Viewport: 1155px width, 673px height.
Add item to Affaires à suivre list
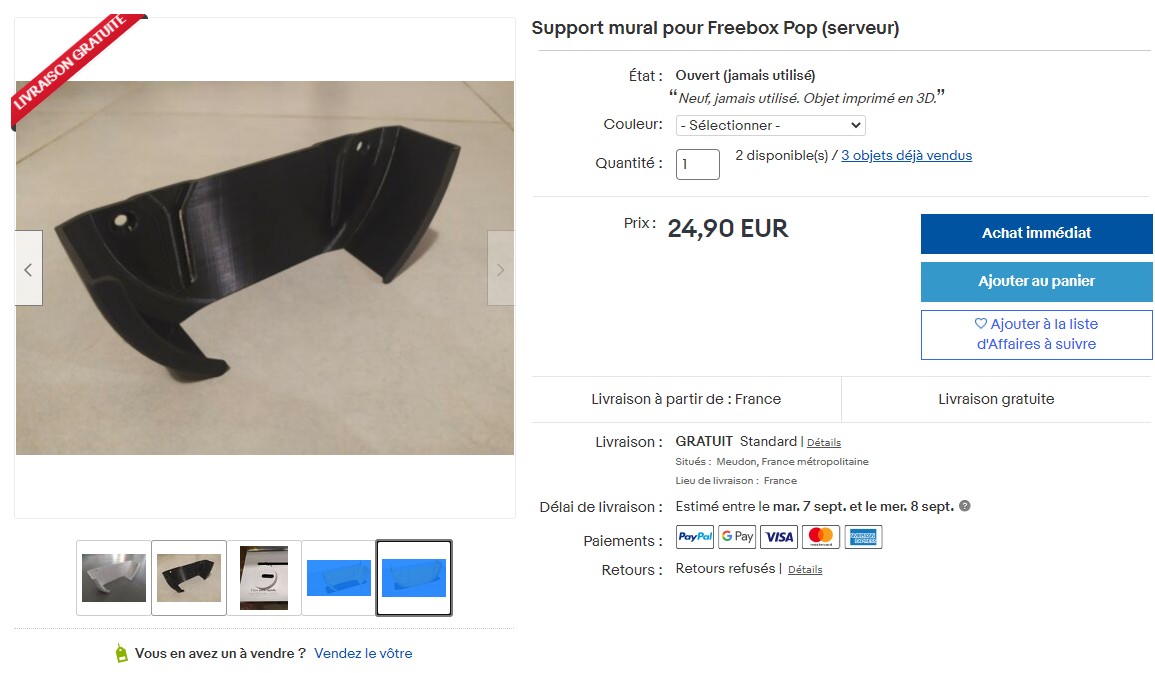(1036, 334)
